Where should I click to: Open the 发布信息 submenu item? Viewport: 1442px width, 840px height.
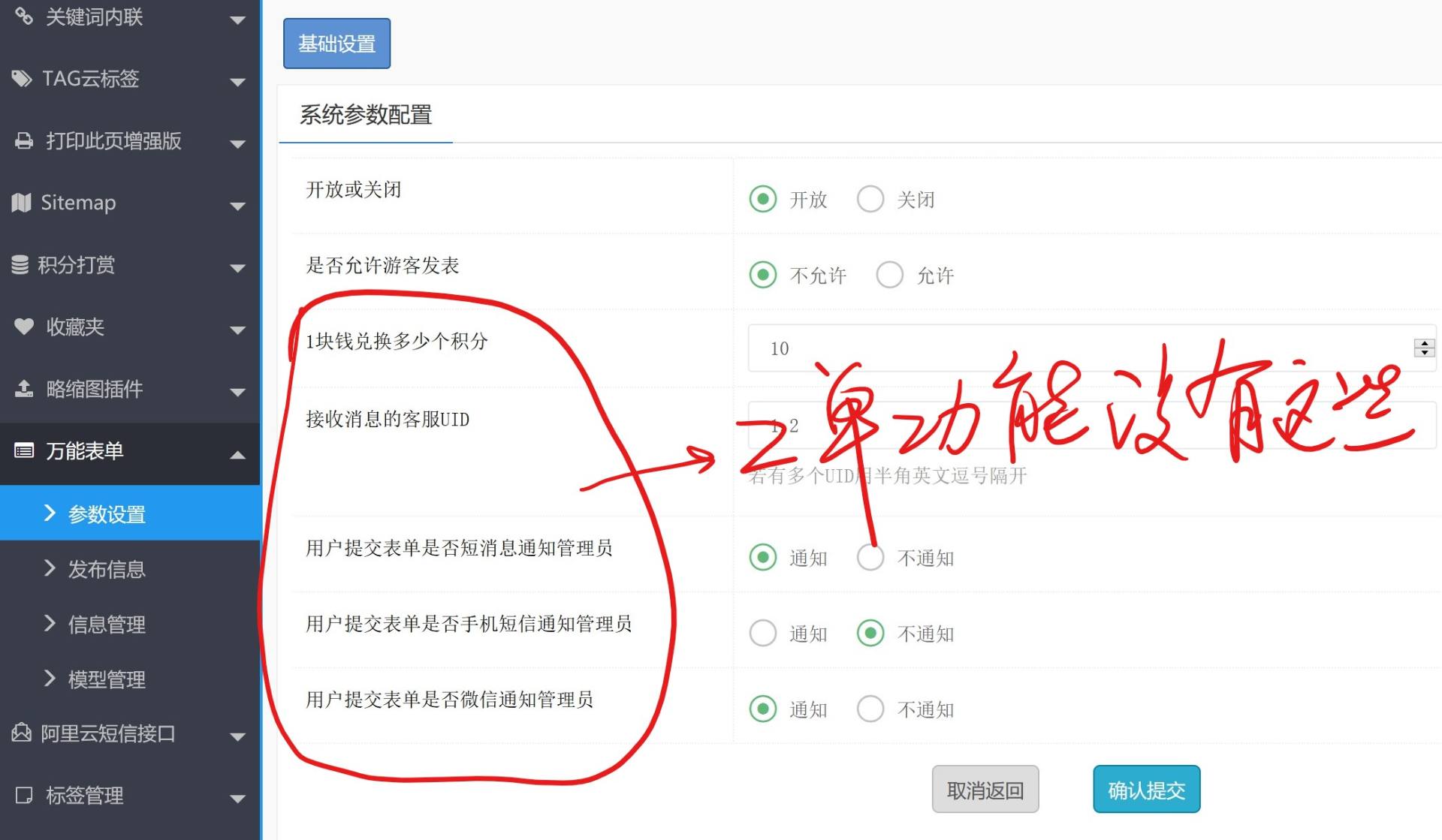click(107, 569)
